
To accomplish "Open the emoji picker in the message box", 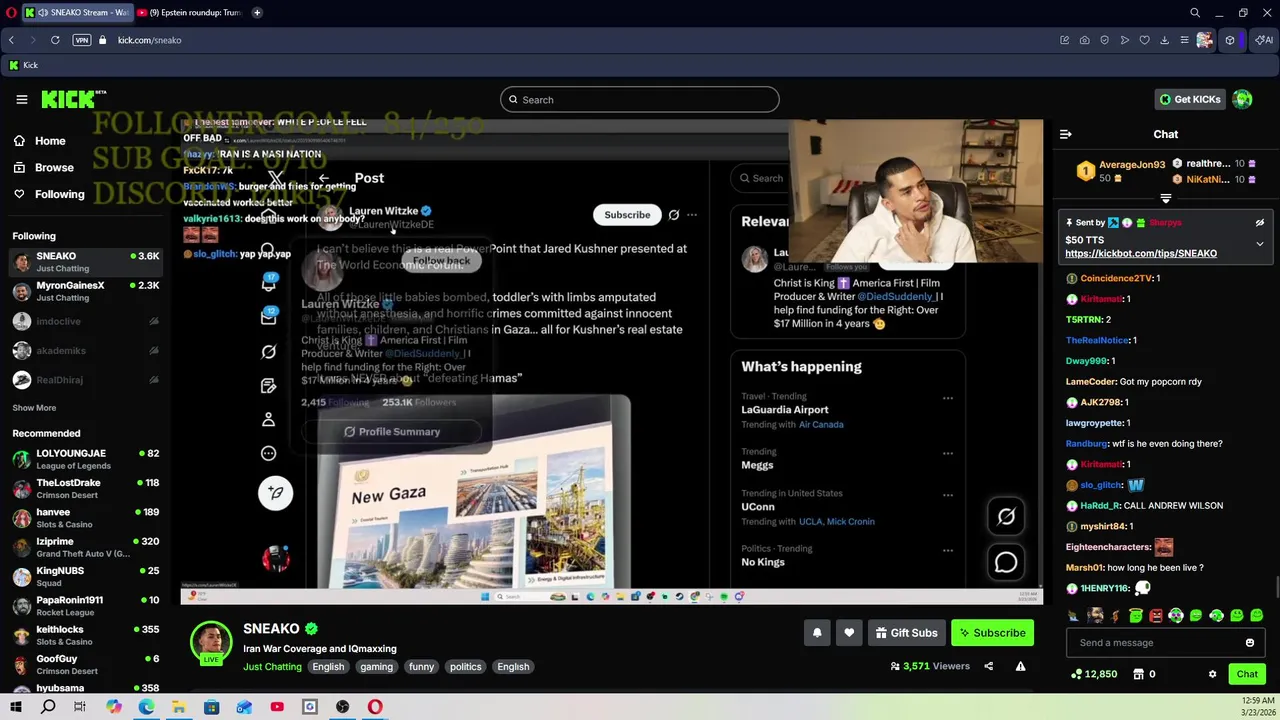I will [1249, 643].
